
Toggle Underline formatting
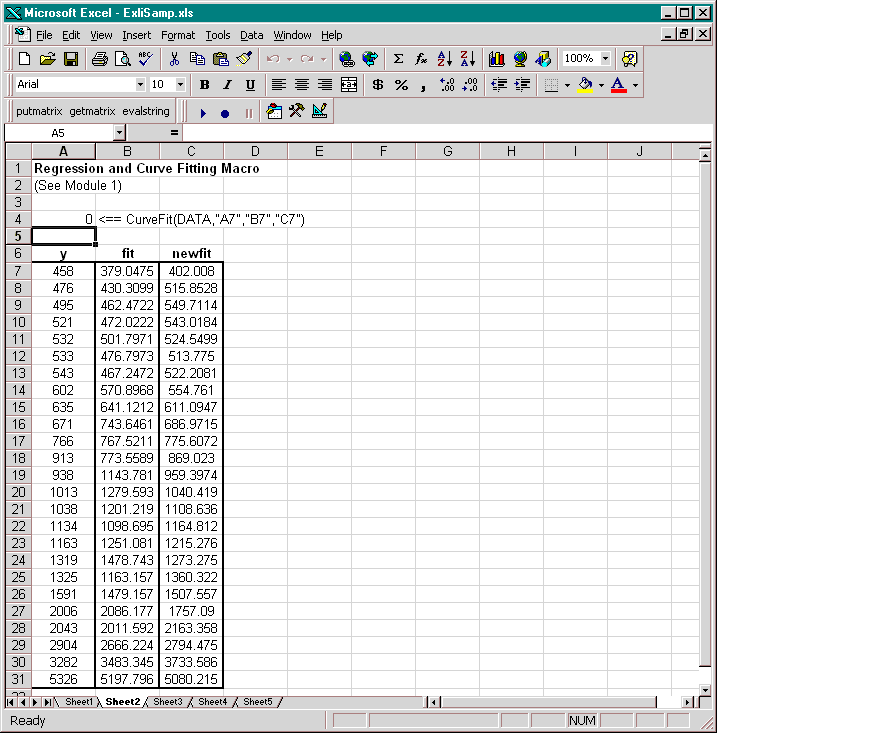point(250,85)
